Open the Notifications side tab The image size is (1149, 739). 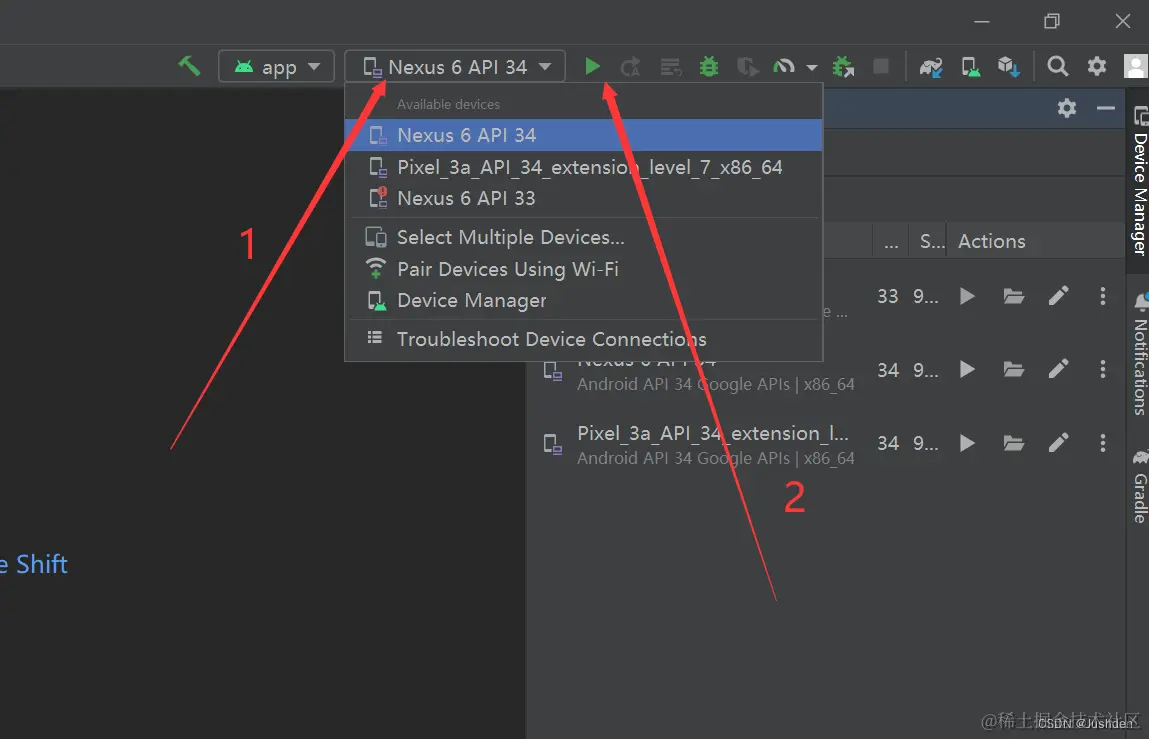click(x=1139, y=355)
